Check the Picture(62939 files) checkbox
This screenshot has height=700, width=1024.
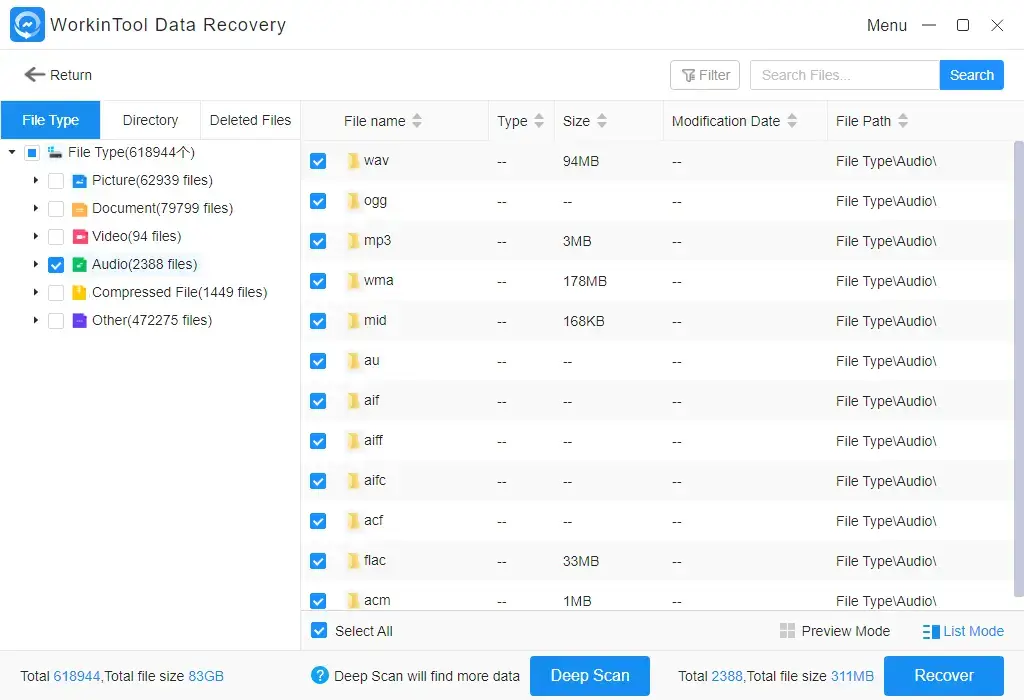coord(56,181)
